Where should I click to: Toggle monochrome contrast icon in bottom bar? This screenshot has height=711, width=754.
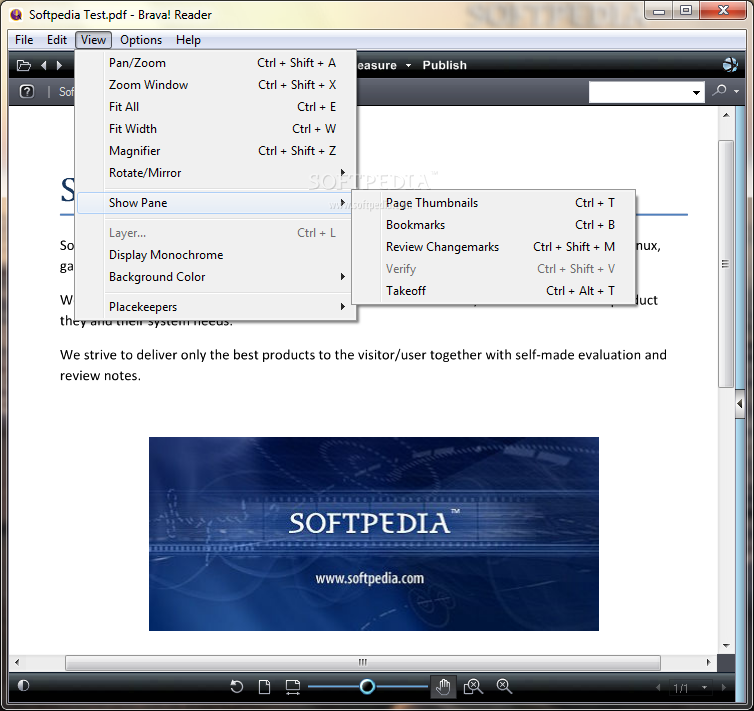(x=23, y=686)
